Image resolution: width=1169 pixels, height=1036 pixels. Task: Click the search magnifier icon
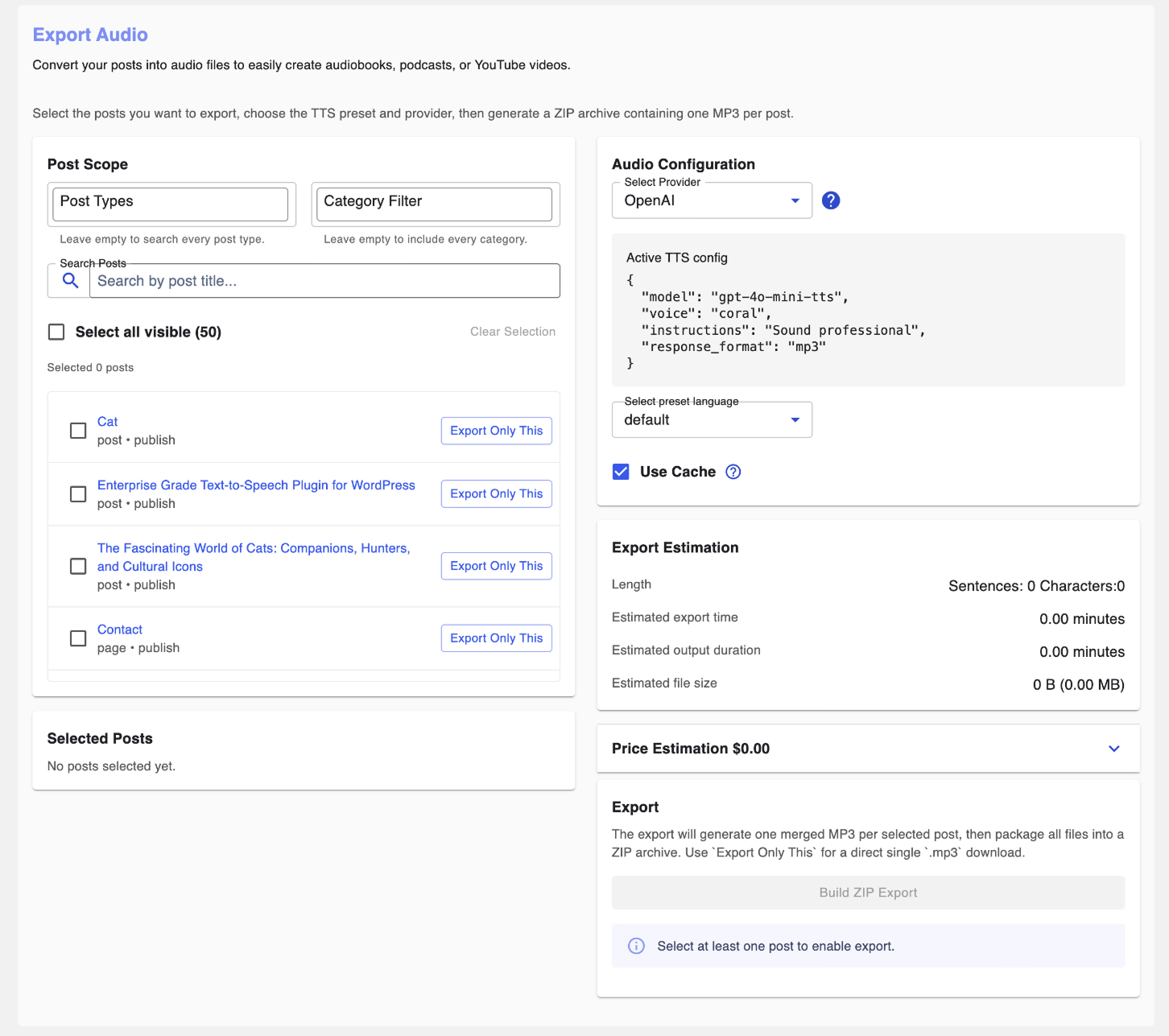[70, 280]
